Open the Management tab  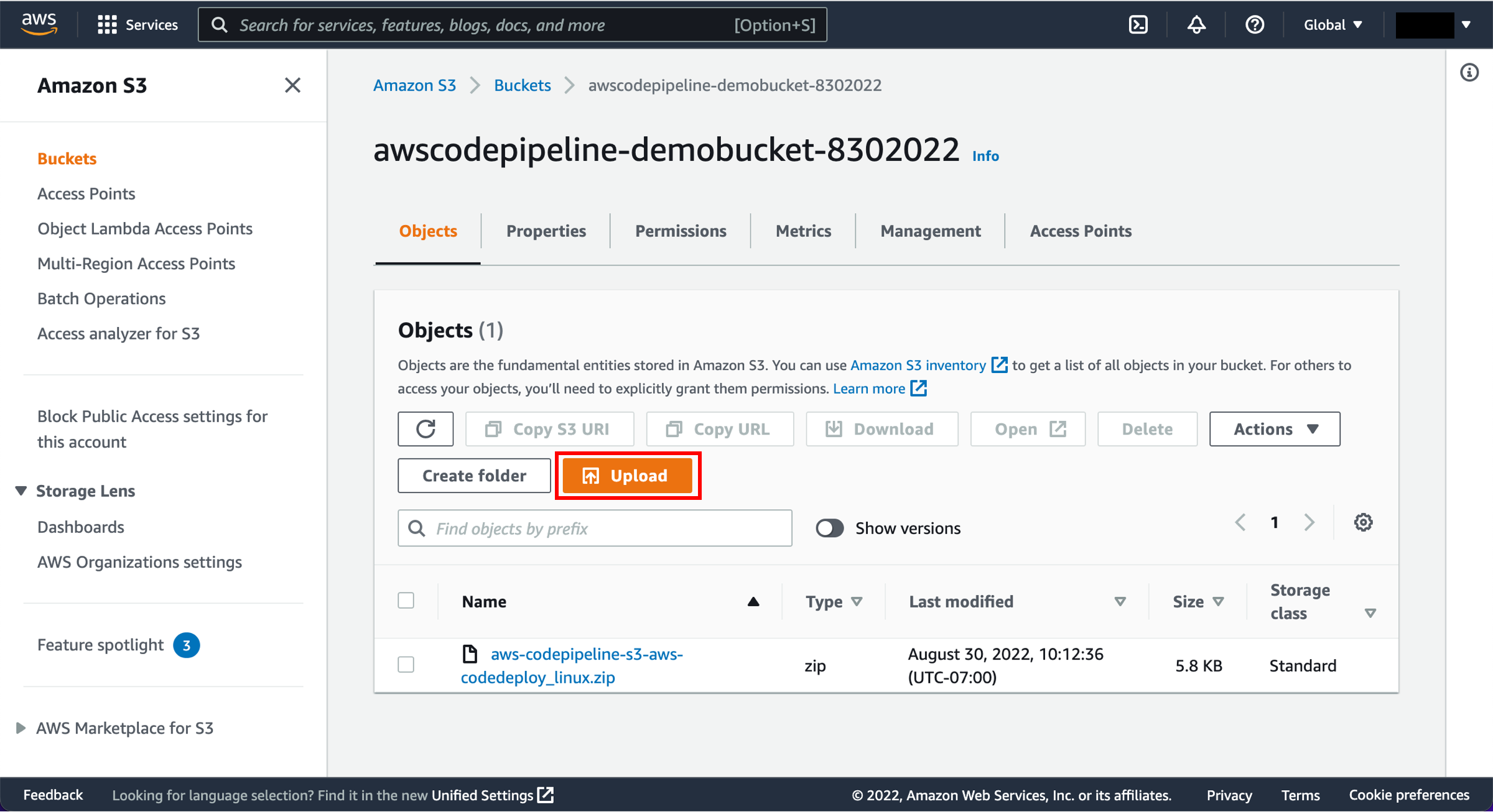tap(931, 231)
